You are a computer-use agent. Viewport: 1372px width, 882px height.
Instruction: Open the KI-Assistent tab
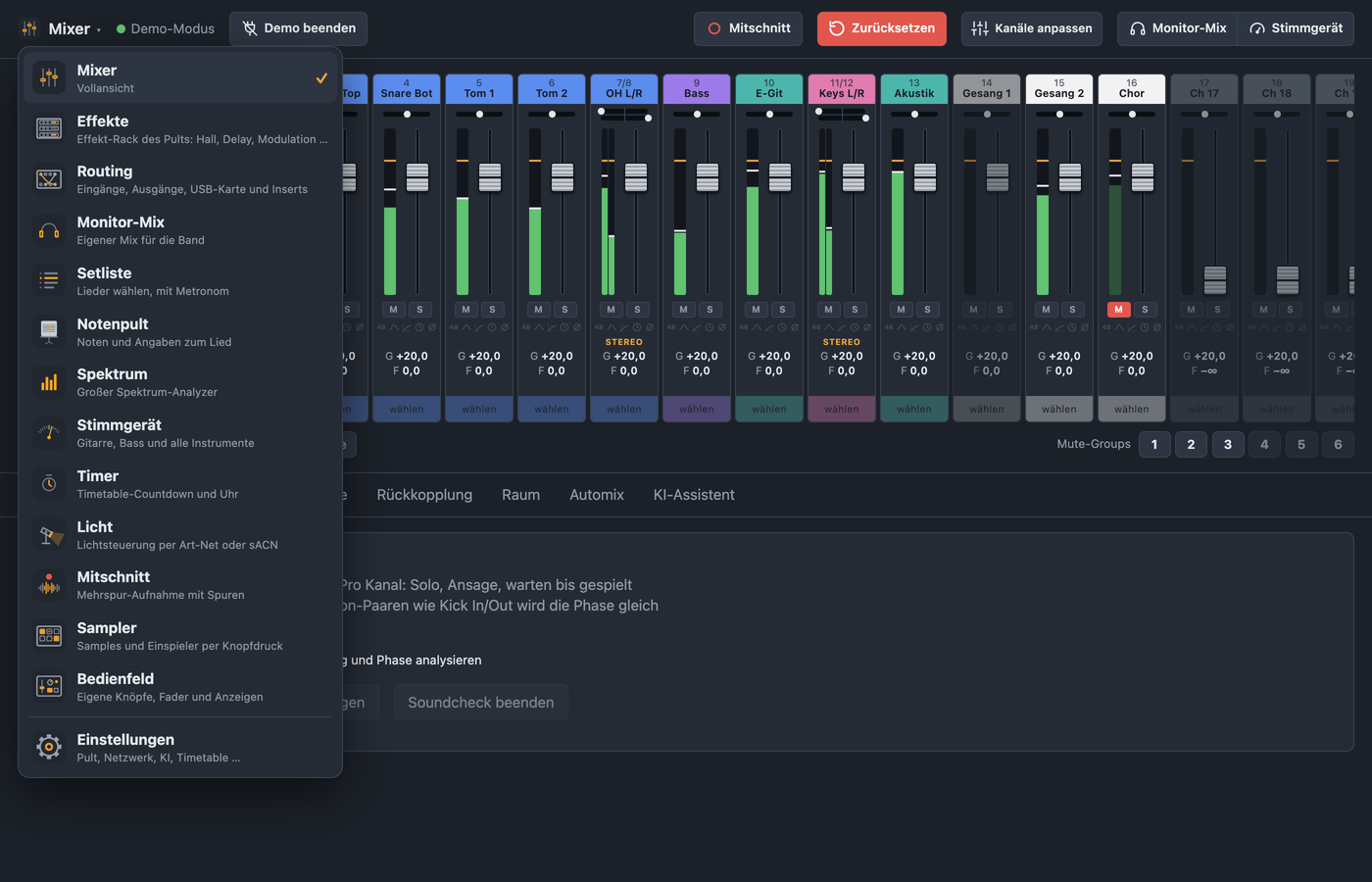694,495
